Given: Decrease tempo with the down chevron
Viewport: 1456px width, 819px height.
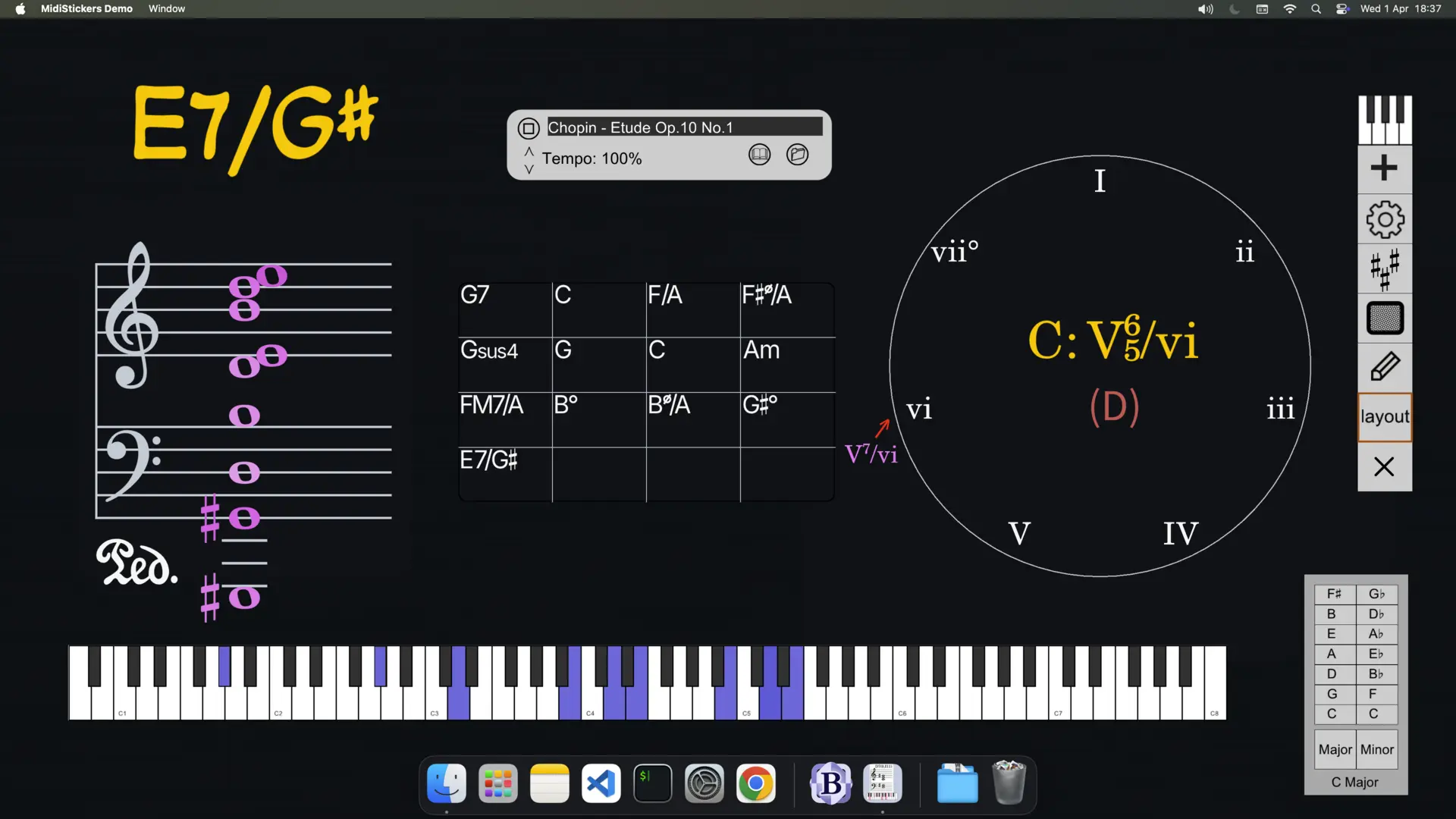Looking at the screenshot, I should [x=529, y=168].
